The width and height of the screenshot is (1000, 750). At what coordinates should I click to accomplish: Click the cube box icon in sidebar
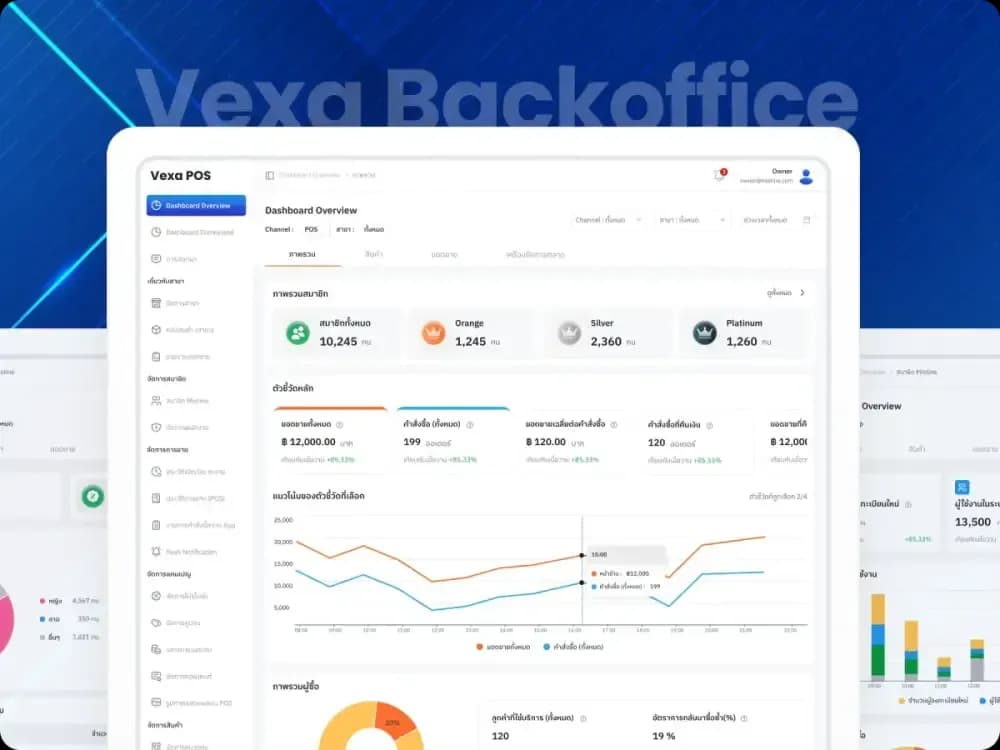[156, 330]
